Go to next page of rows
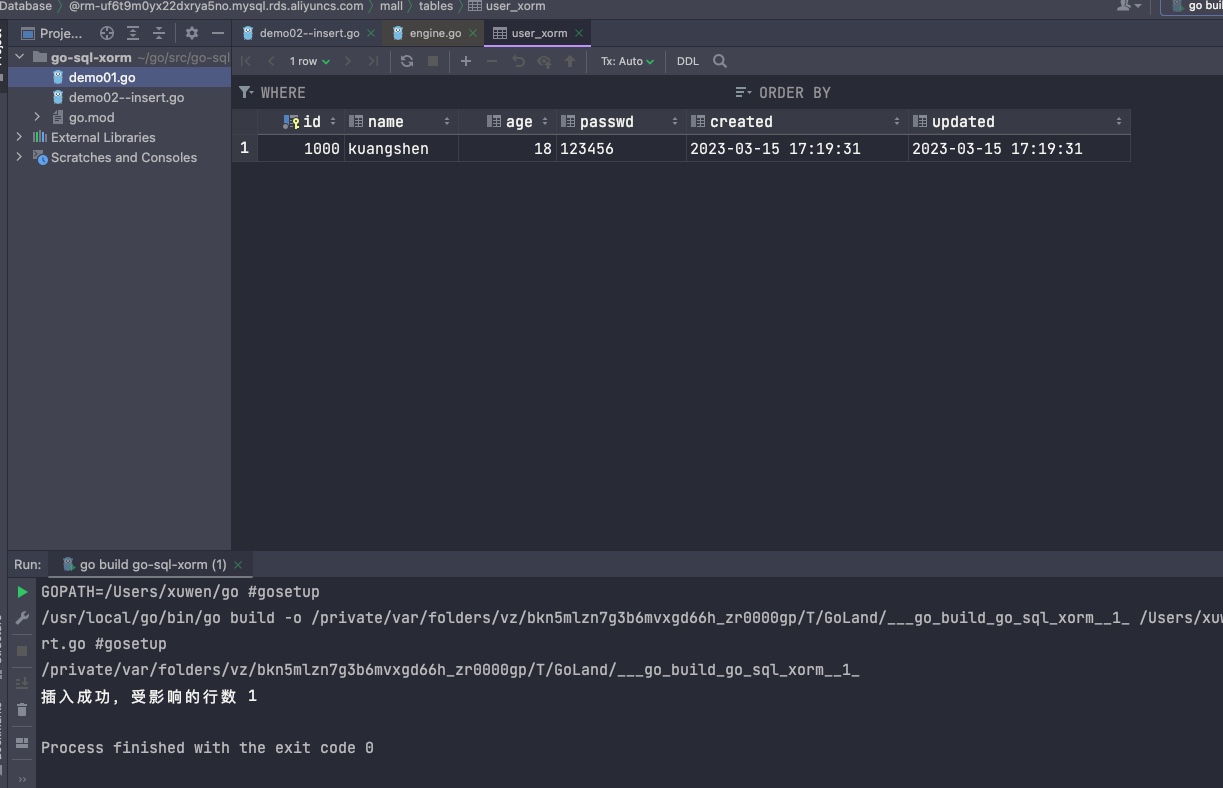This screenshot has width=1223, height=788. click(x=348, y=61)
